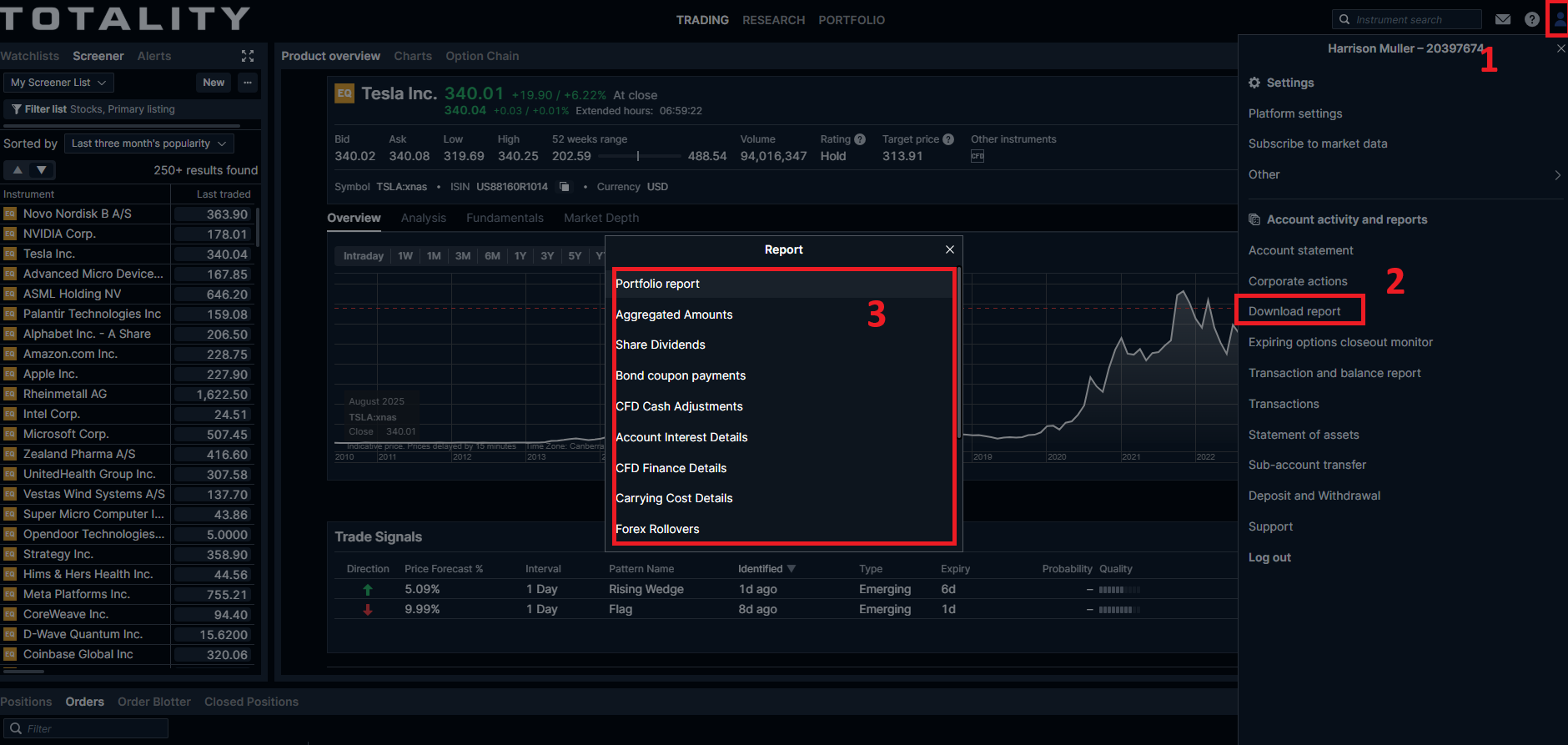Viewport: 1568px width, 745px height.
Task: Select the Intraday chart period
Action: [364, 256]
